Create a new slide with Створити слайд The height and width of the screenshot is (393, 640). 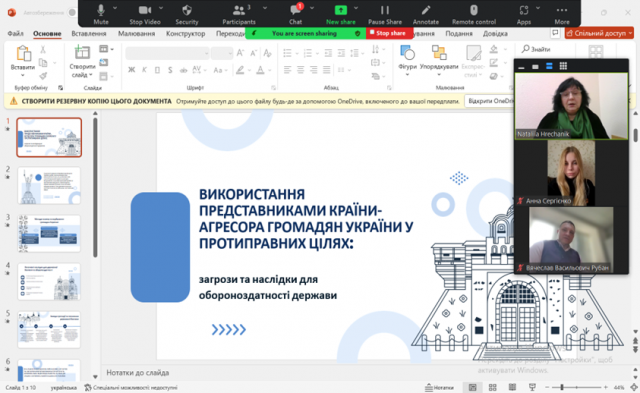[x=82, y=61]
